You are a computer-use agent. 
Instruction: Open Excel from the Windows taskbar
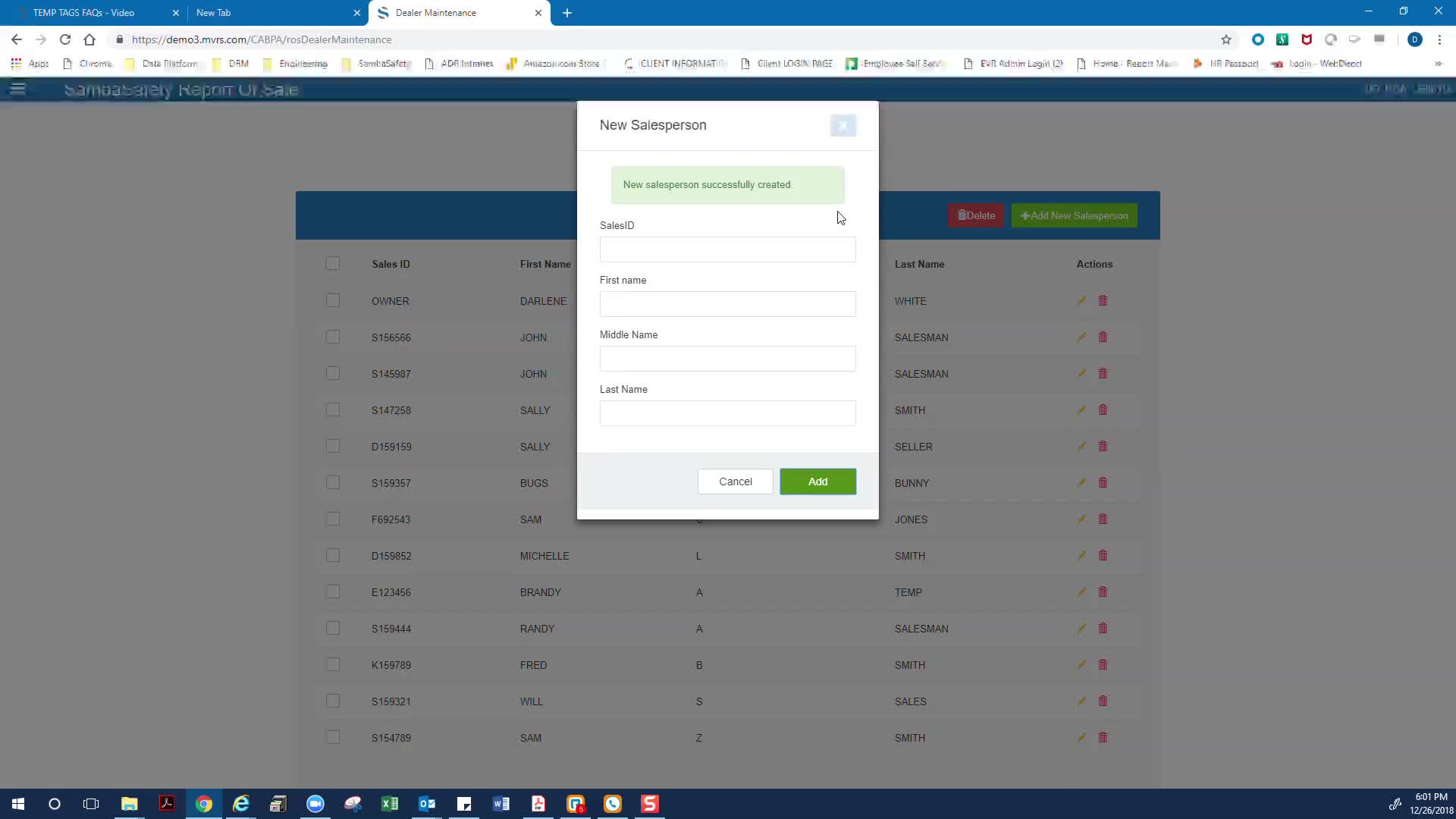click(390, 804)
